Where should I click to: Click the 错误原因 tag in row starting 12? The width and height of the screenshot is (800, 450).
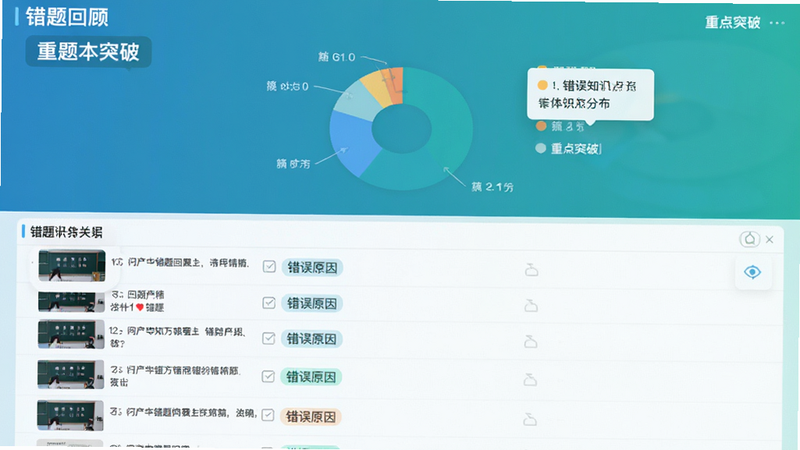pos(311,339)
